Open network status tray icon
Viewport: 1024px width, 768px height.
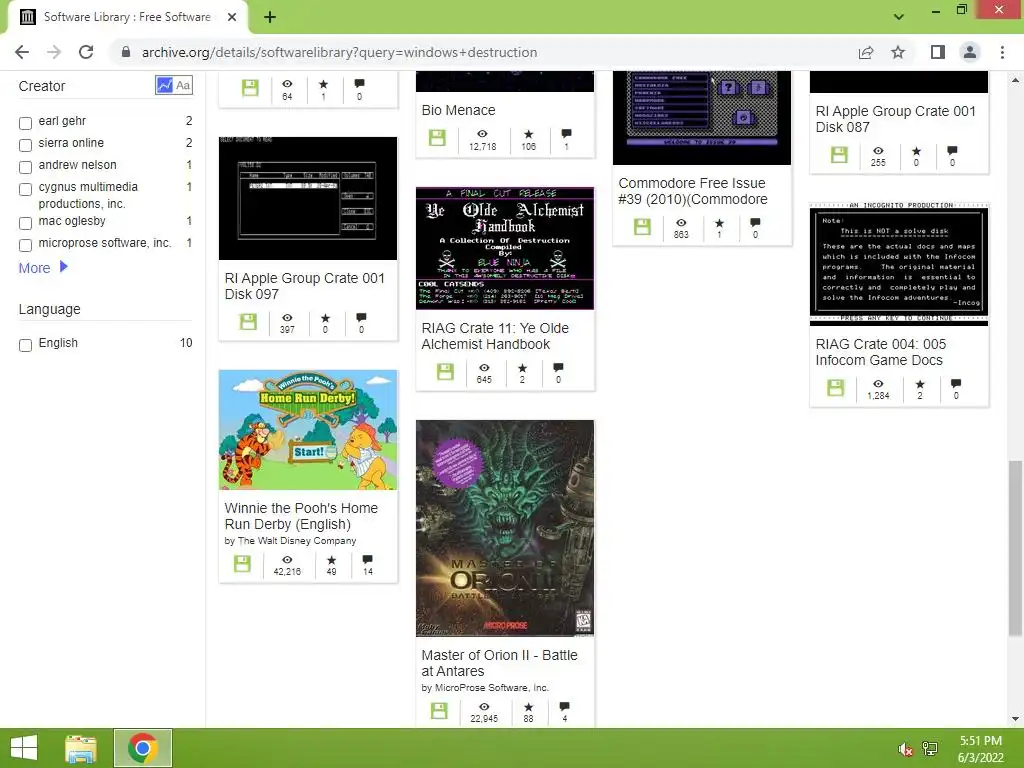930,749
